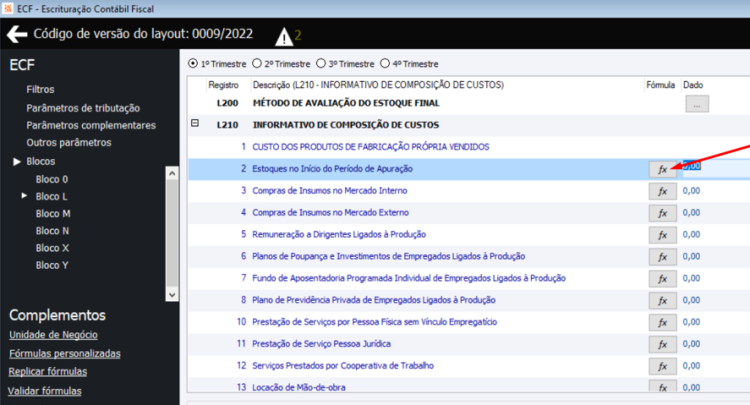750x405 pixels.
Task: Select row Remuneração a Dirigentes Ligados à Produção
Action: (x=469, y=235)
